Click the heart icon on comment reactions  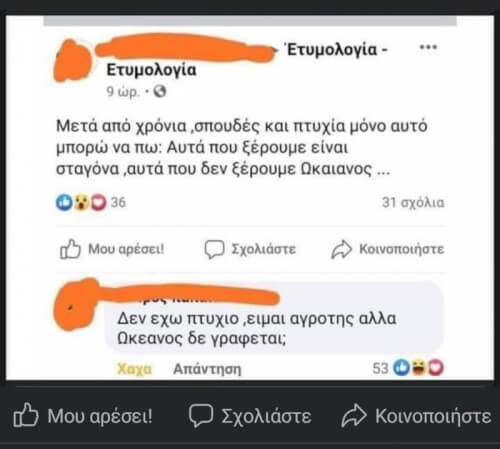[x=435, y=368]
